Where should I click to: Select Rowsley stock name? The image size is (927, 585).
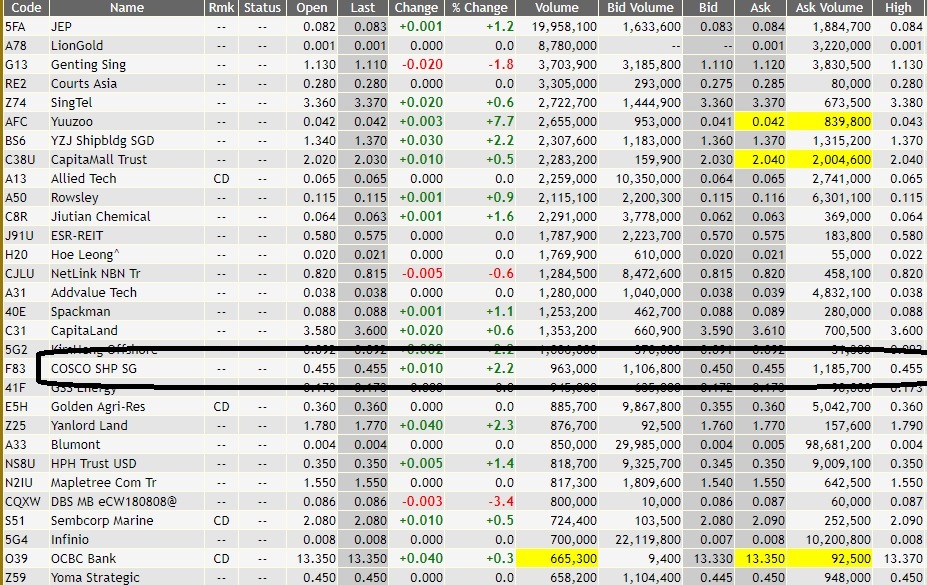pyautogui.click(x=74, y=197)
